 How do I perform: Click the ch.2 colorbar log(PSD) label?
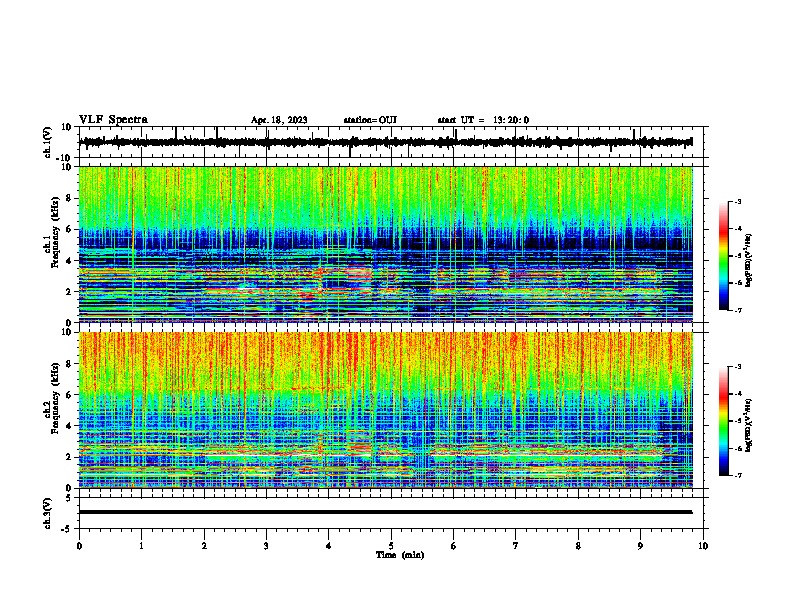[x=748, y=425]
